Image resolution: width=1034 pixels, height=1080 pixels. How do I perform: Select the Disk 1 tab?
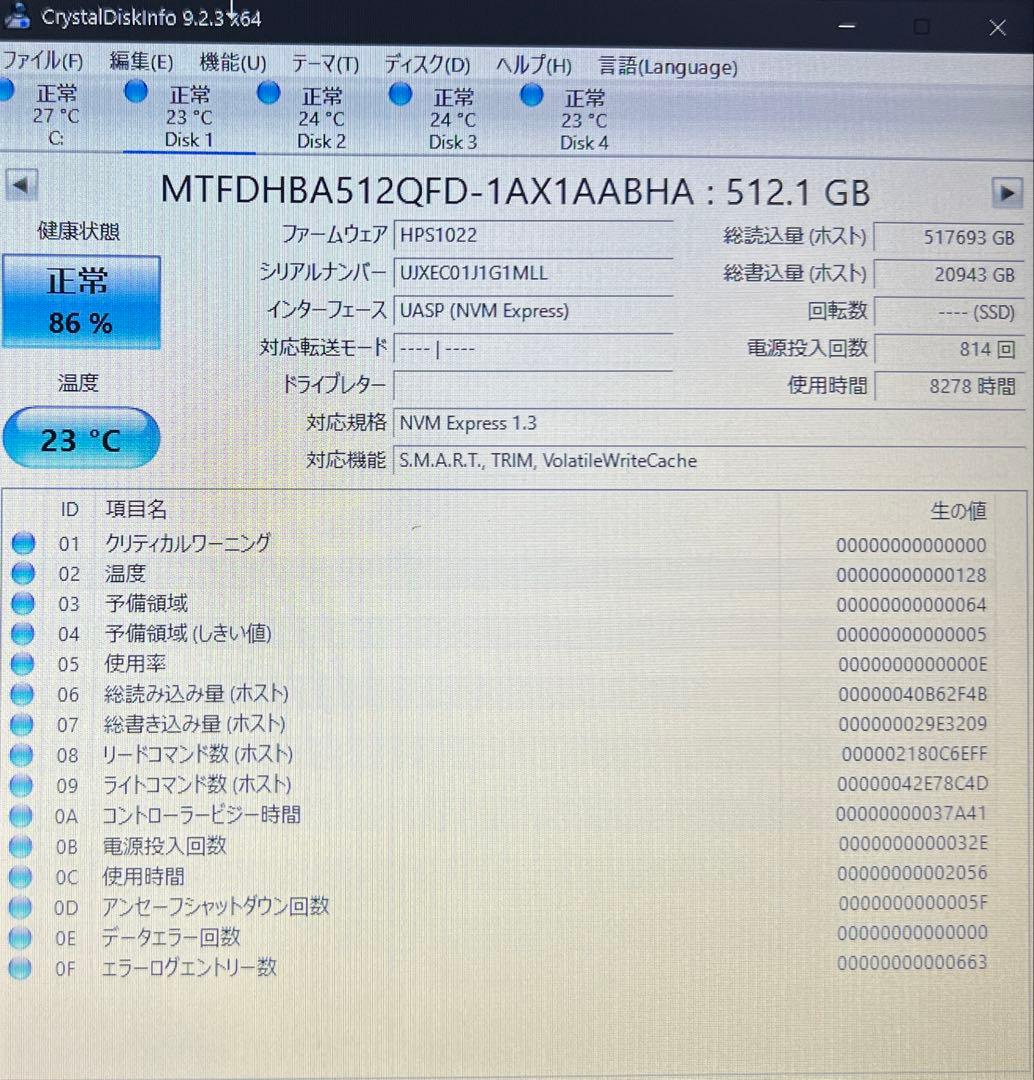pos(189,116)
